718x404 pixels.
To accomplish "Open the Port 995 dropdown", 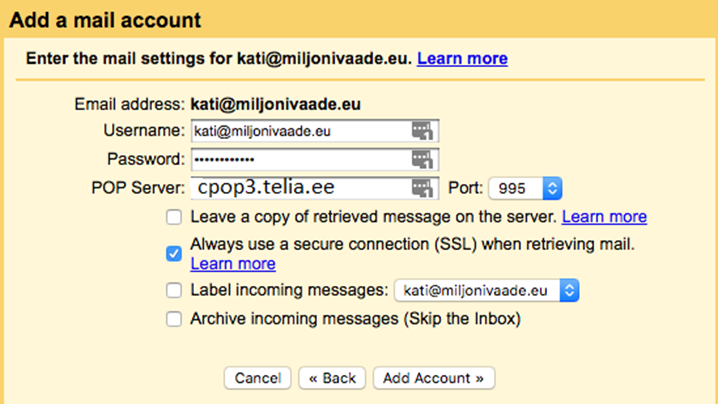I will [x=525, y=188].
